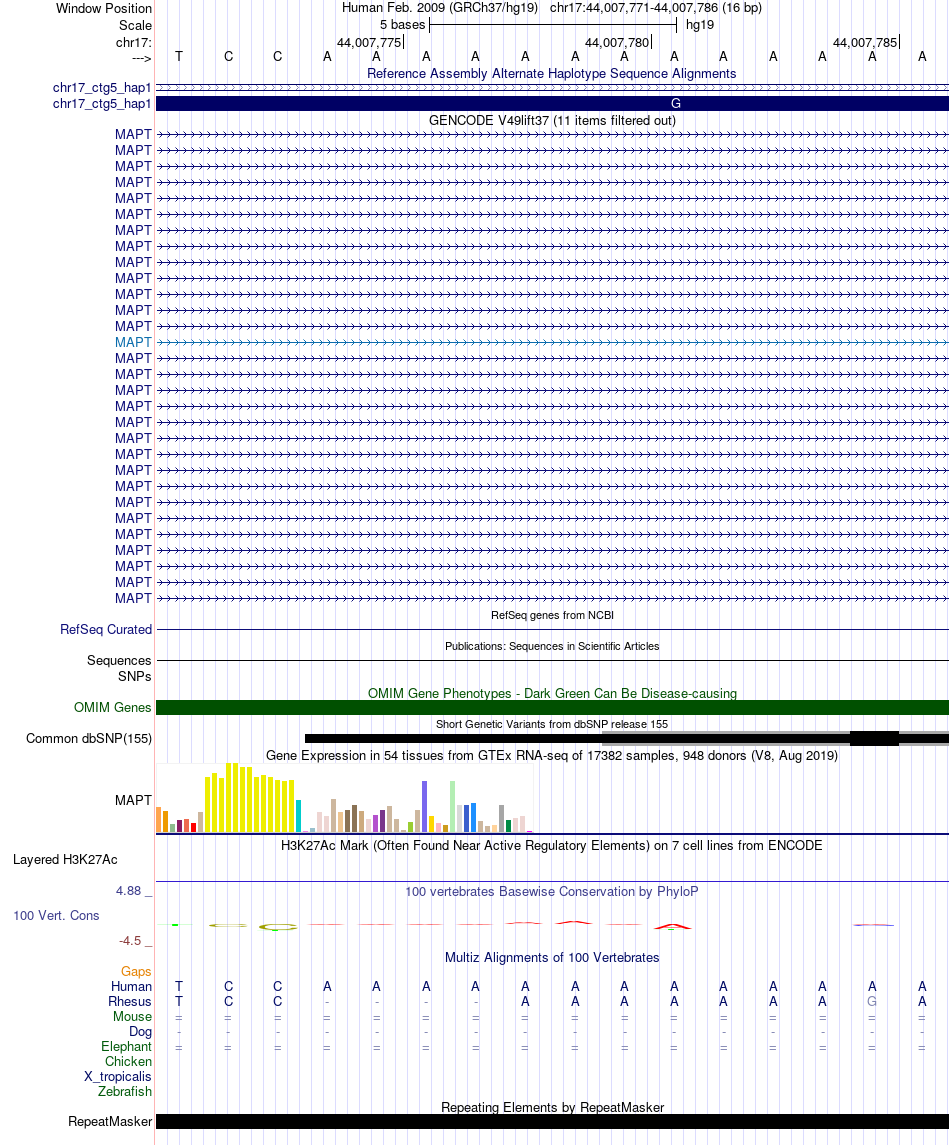
Task: Click '100 vertebrates Basewise Conservation by PhyloP' title
Action: coord(552,892)
